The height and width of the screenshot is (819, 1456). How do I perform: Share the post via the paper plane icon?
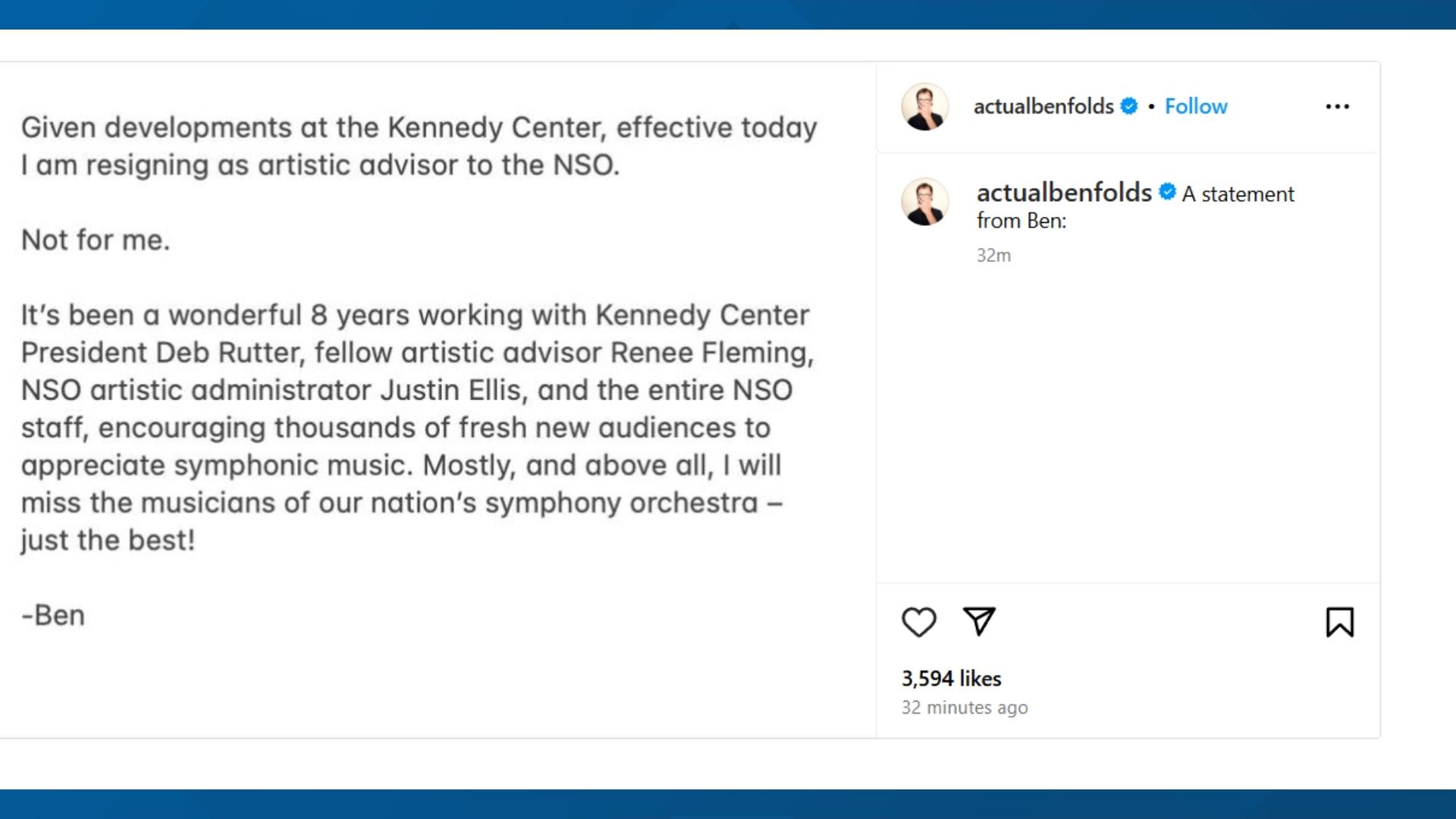980,621
